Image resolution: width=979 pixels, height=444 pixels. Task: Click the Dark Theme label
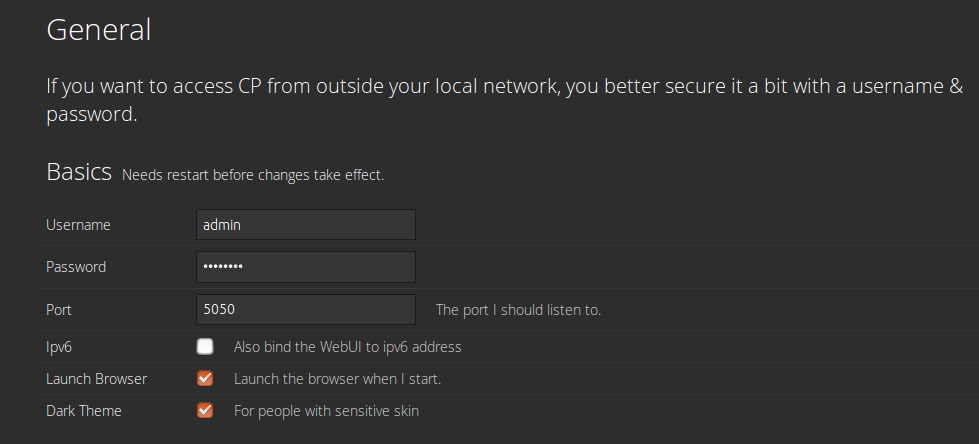pos(84,411)
